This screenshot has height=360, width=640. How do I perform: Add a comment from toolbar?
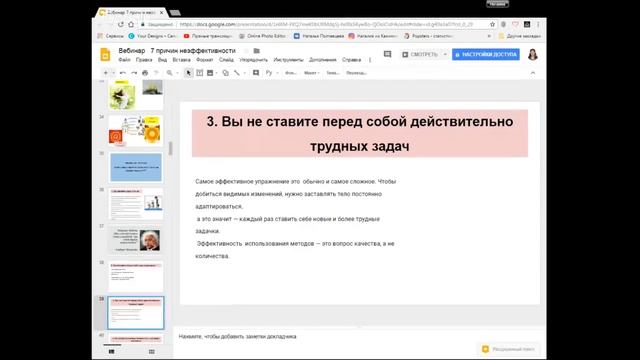(256, 73)
